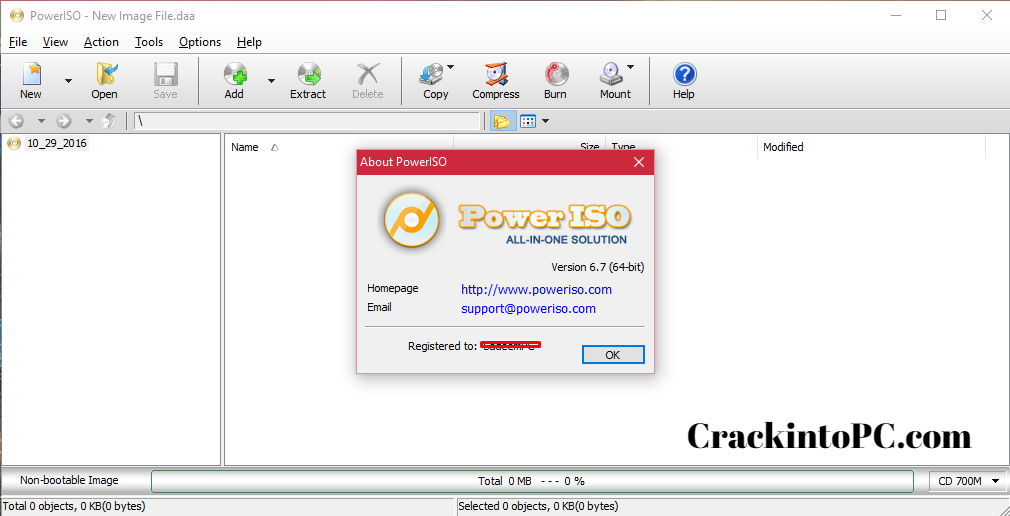This screenshot has height=516, width=1010.
Task: Open the Forward history dropdown arrow
Action: coord(90,121)
